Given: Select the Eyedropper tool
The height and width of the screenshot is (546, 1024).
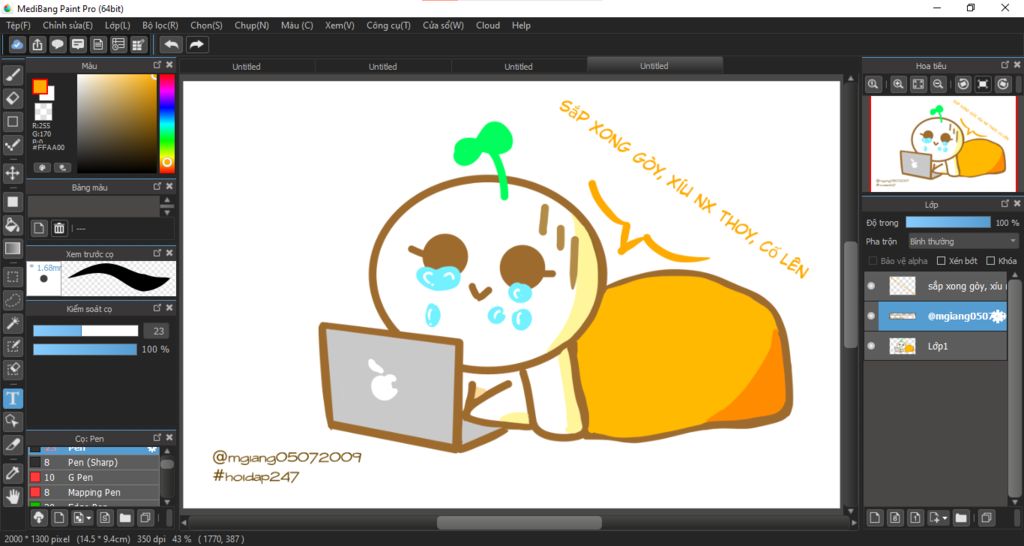Looking at the screenshot, I should pos(12,473).
